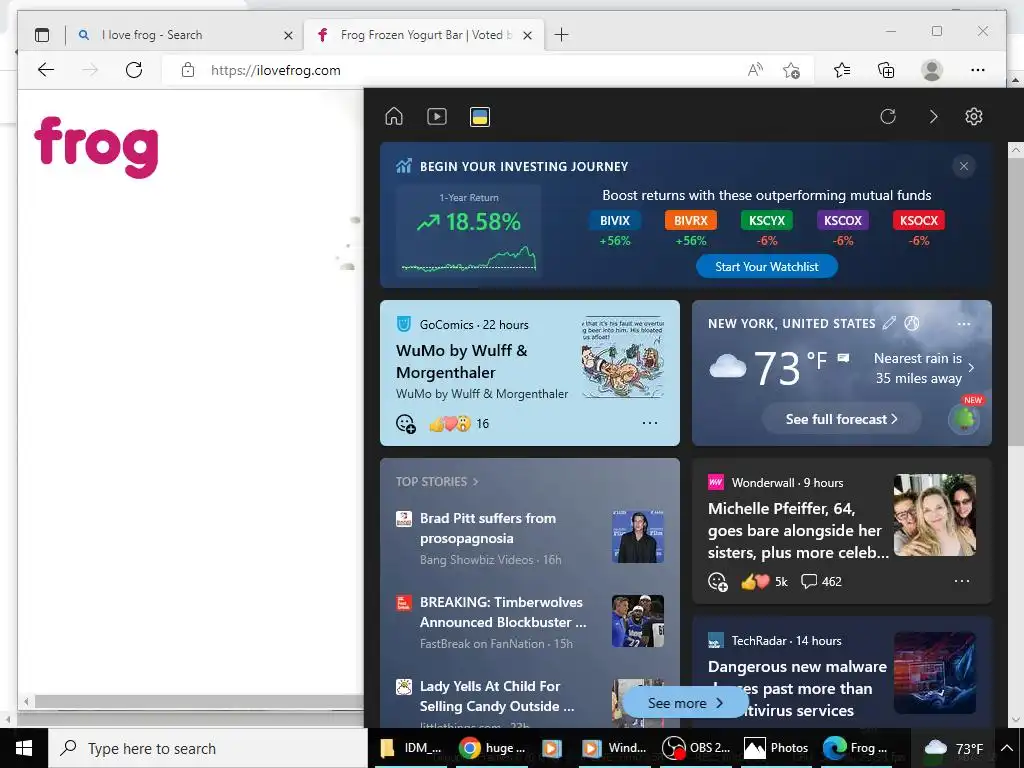Viewport: 1024px width, 768px height.
Task: Reload the page with Edge refresh icon
Action: click(134, 70)
